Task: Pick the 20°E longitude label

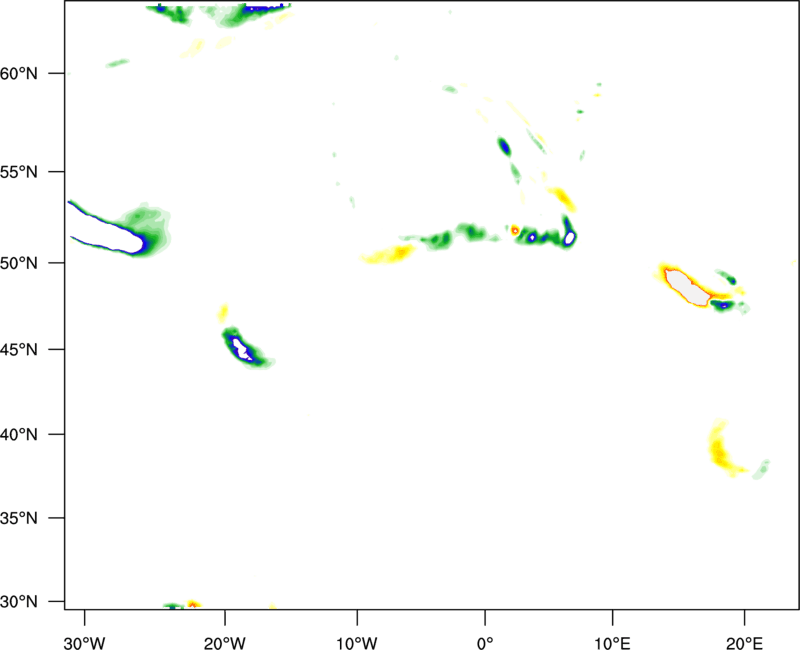Action: [x=744, y=643]
